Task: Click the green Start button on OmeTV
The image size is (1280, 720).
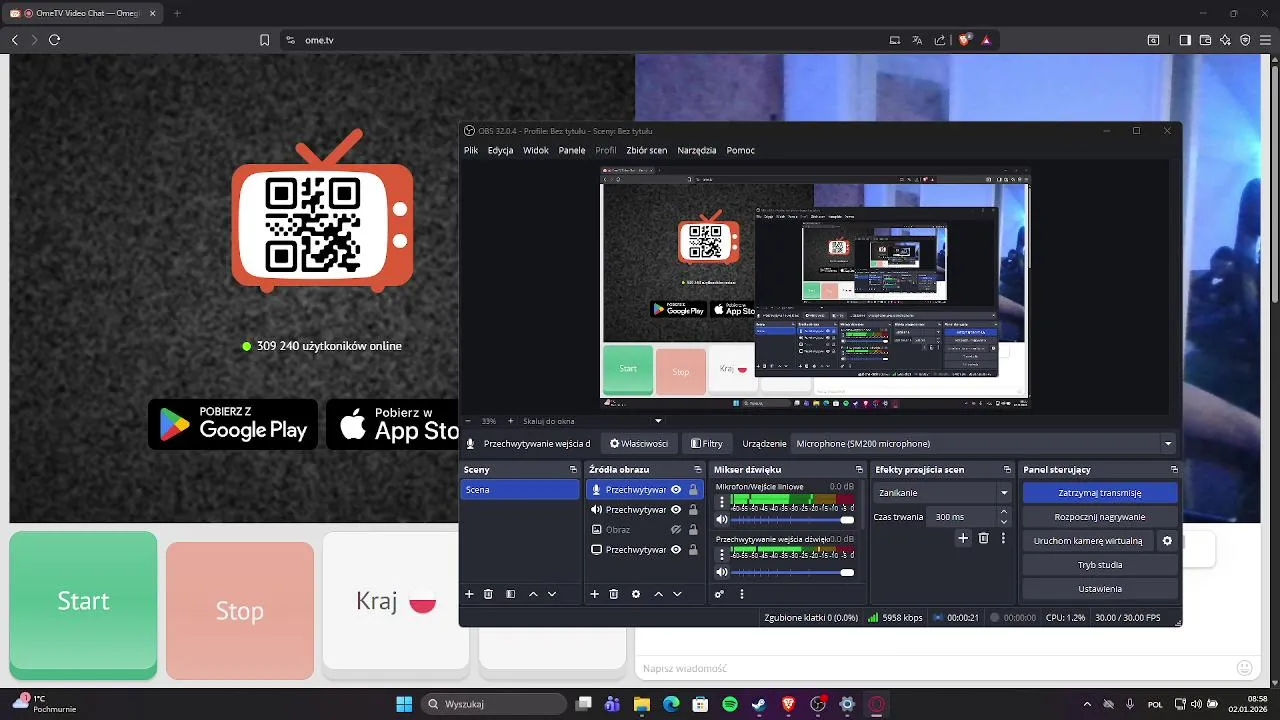Action: (83, 604)
